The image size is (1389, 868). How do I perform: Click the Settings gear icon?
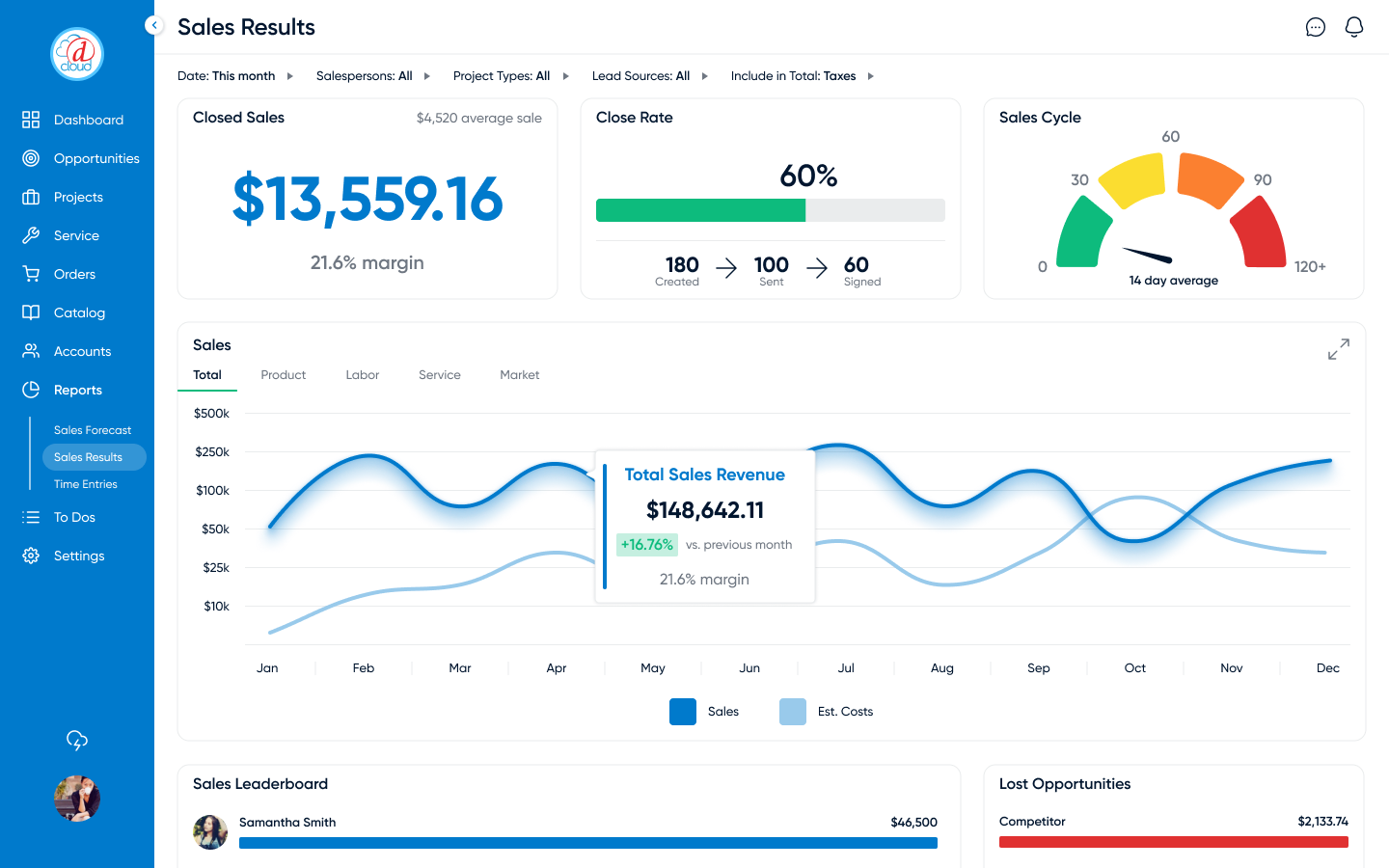[31, 556]
